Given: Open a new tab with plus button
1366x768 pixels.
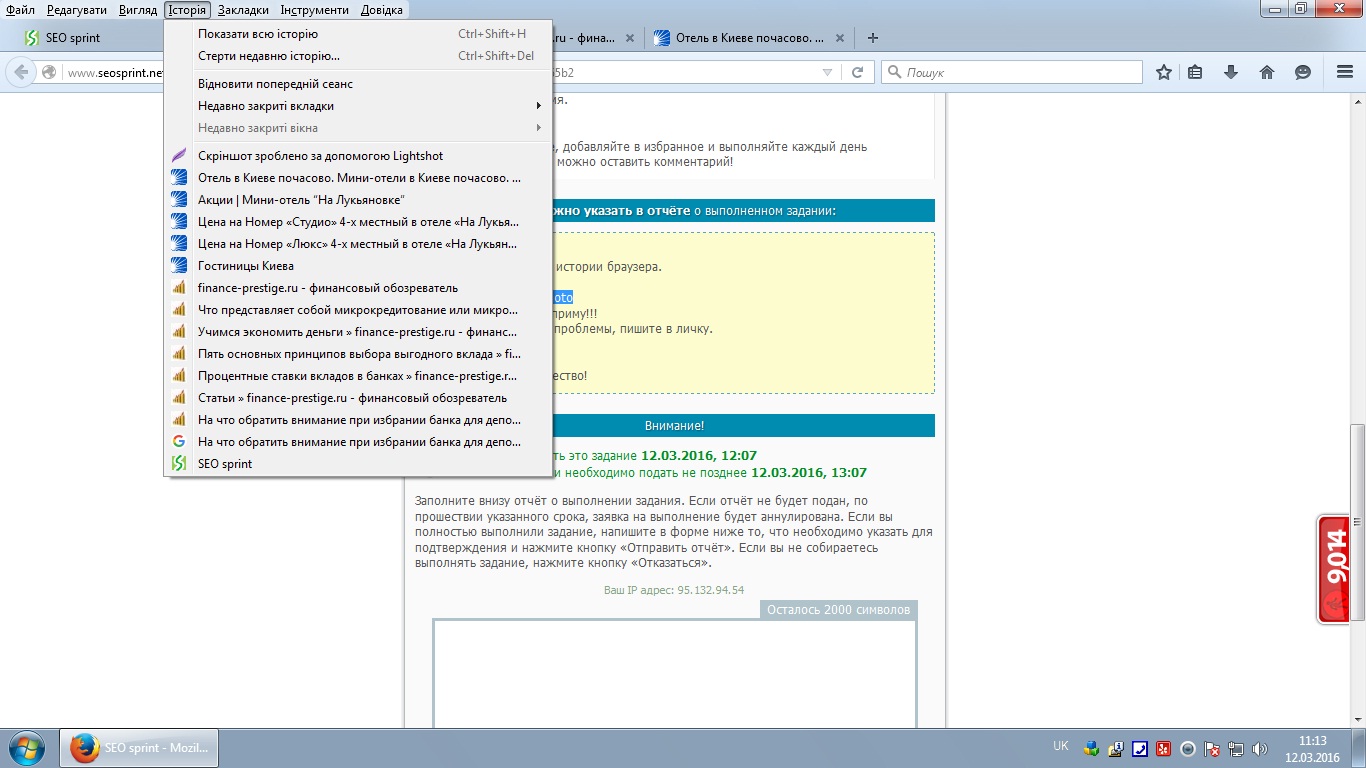Looking at the screenshot, I should coord(873,38).
